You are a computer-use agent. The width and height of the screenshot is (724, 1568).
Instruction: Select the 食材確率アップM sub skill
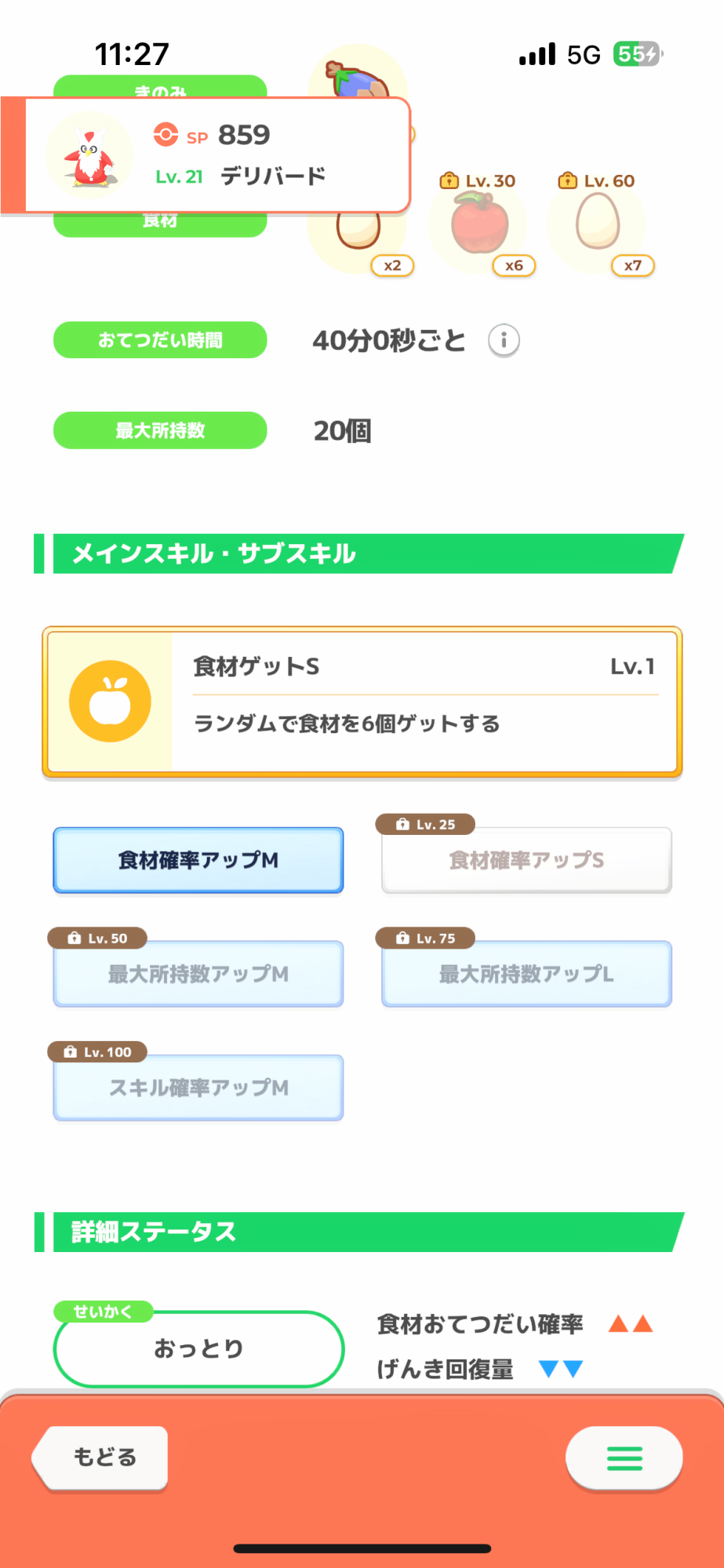coord(198,860)
